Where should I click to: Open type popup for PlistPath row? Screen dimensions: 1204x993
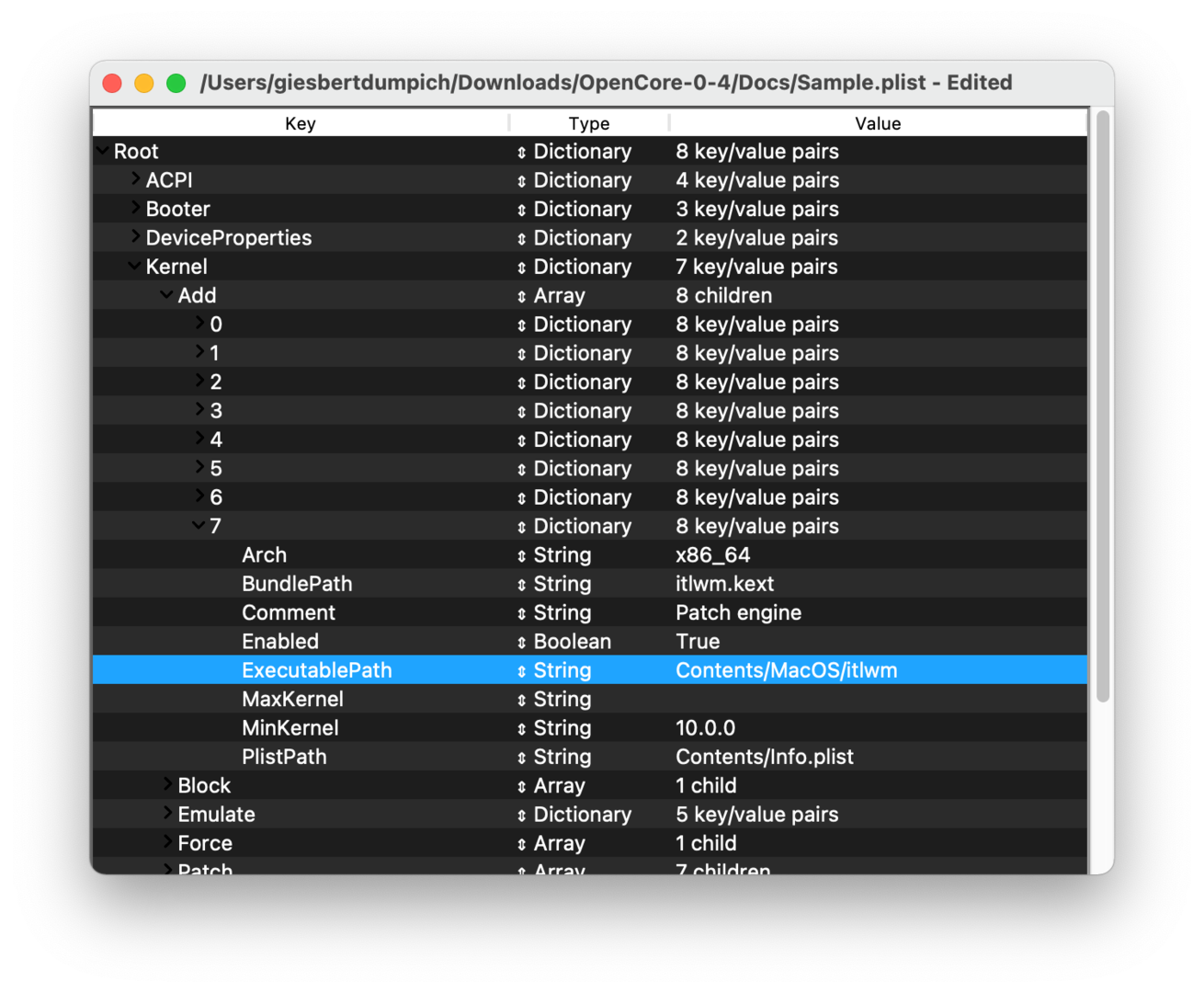click(521, 758)
